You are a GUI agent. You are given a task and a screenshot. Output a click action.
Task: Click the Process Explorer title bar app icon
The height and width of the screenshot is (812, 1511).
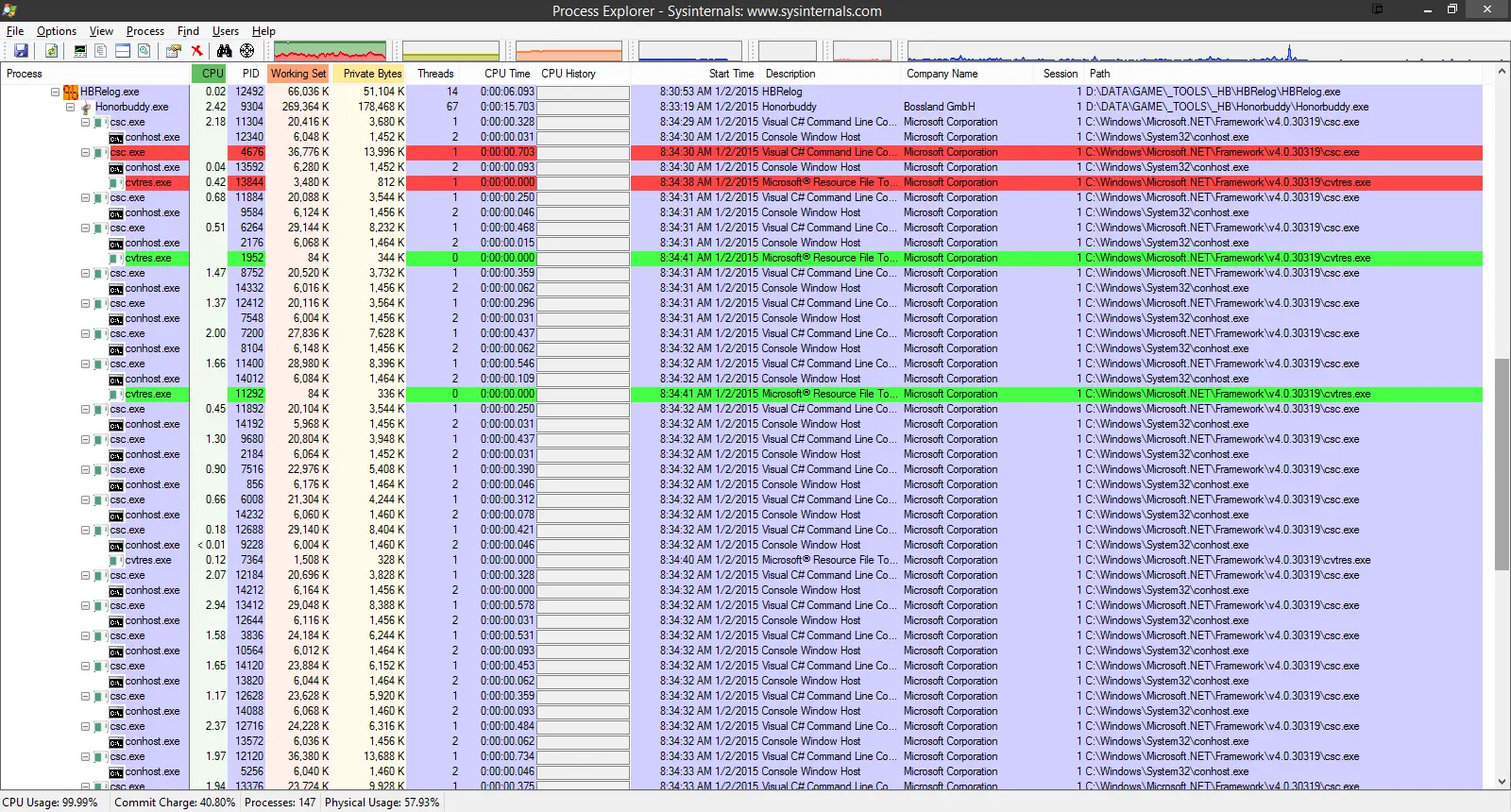point(10,10)
